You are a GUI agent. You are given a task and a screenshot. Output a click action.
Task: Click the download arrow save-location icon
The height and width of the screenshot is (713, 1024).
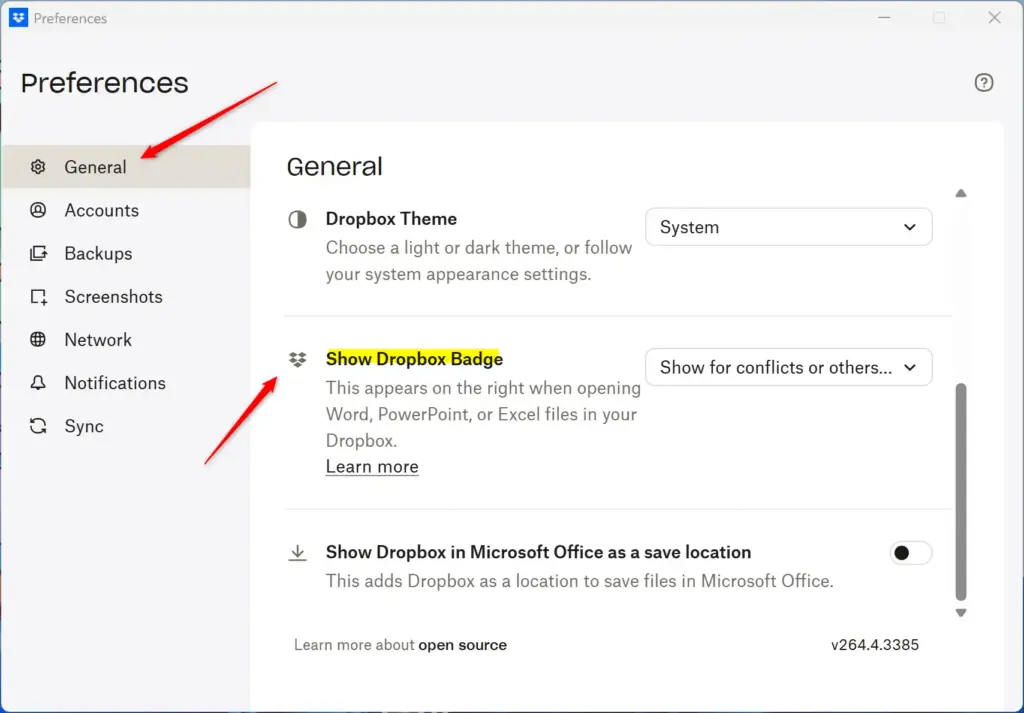coord(297,553)
